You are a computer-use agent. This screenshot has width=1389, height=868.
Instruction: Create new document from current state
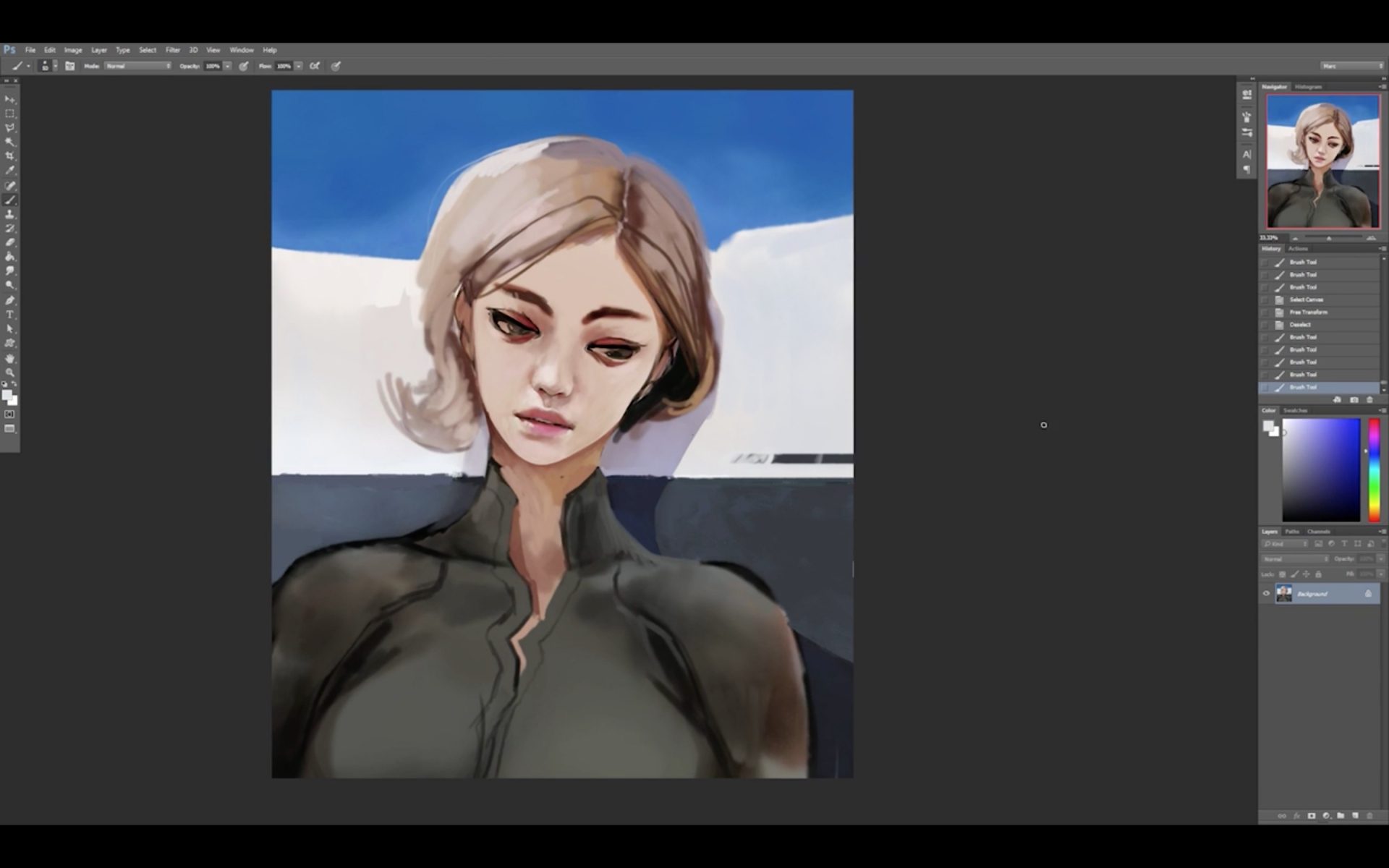click(1337, 399)
